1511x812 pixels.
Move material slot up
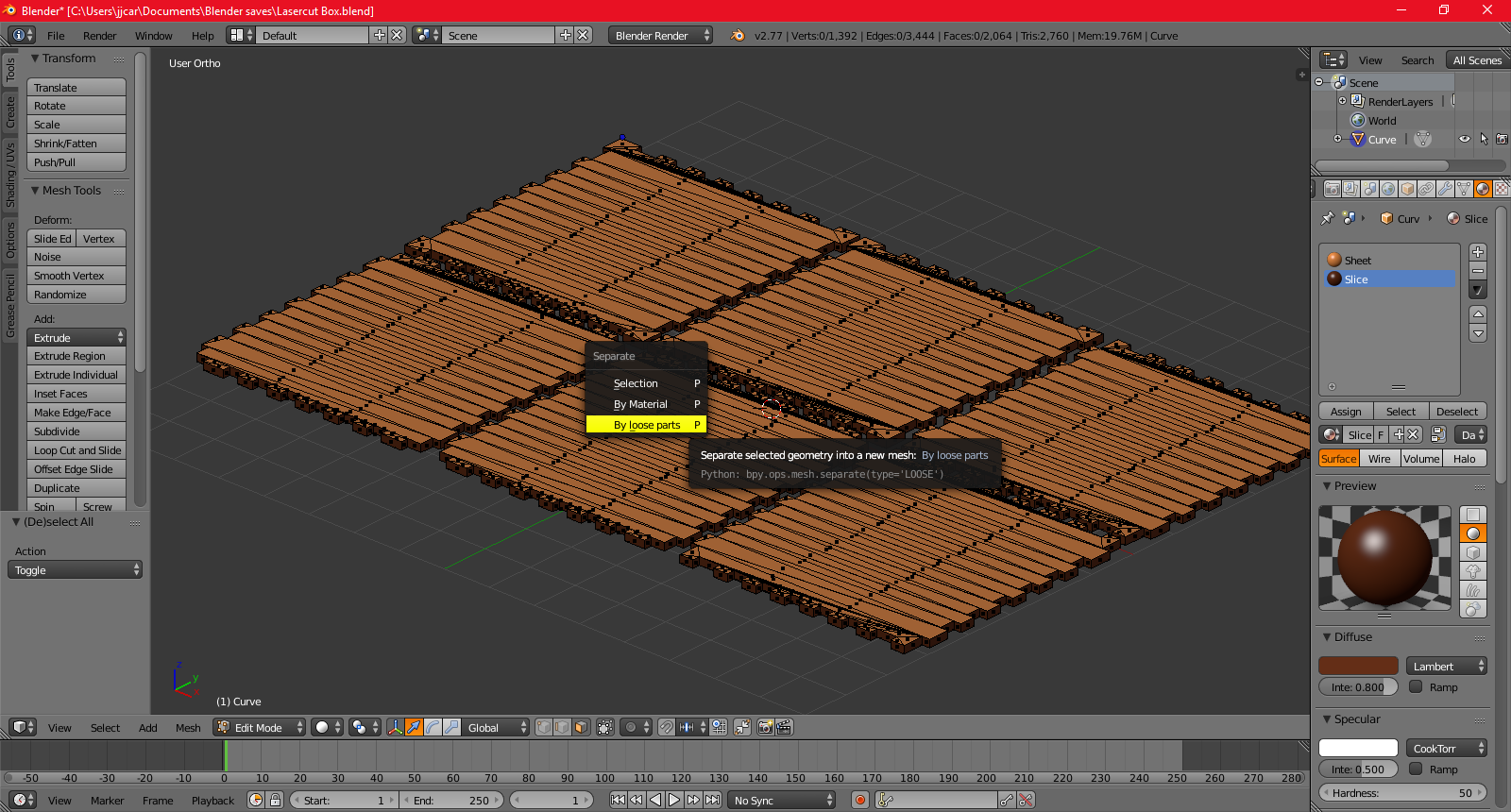coord(1478,313)
